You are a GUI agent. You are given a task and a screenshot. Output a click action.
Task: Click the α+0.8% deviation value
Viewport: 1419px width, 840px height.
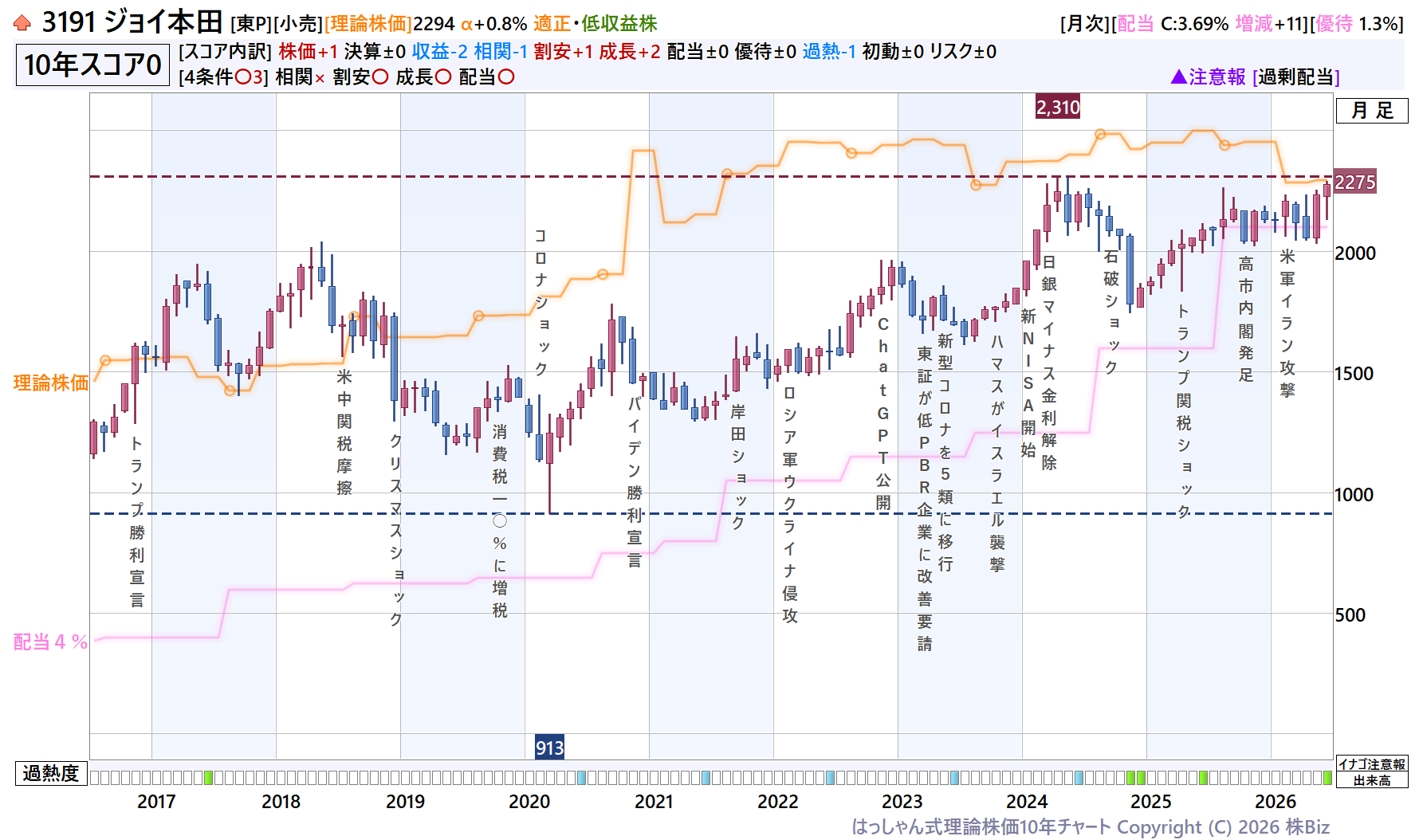coord(494,24)
